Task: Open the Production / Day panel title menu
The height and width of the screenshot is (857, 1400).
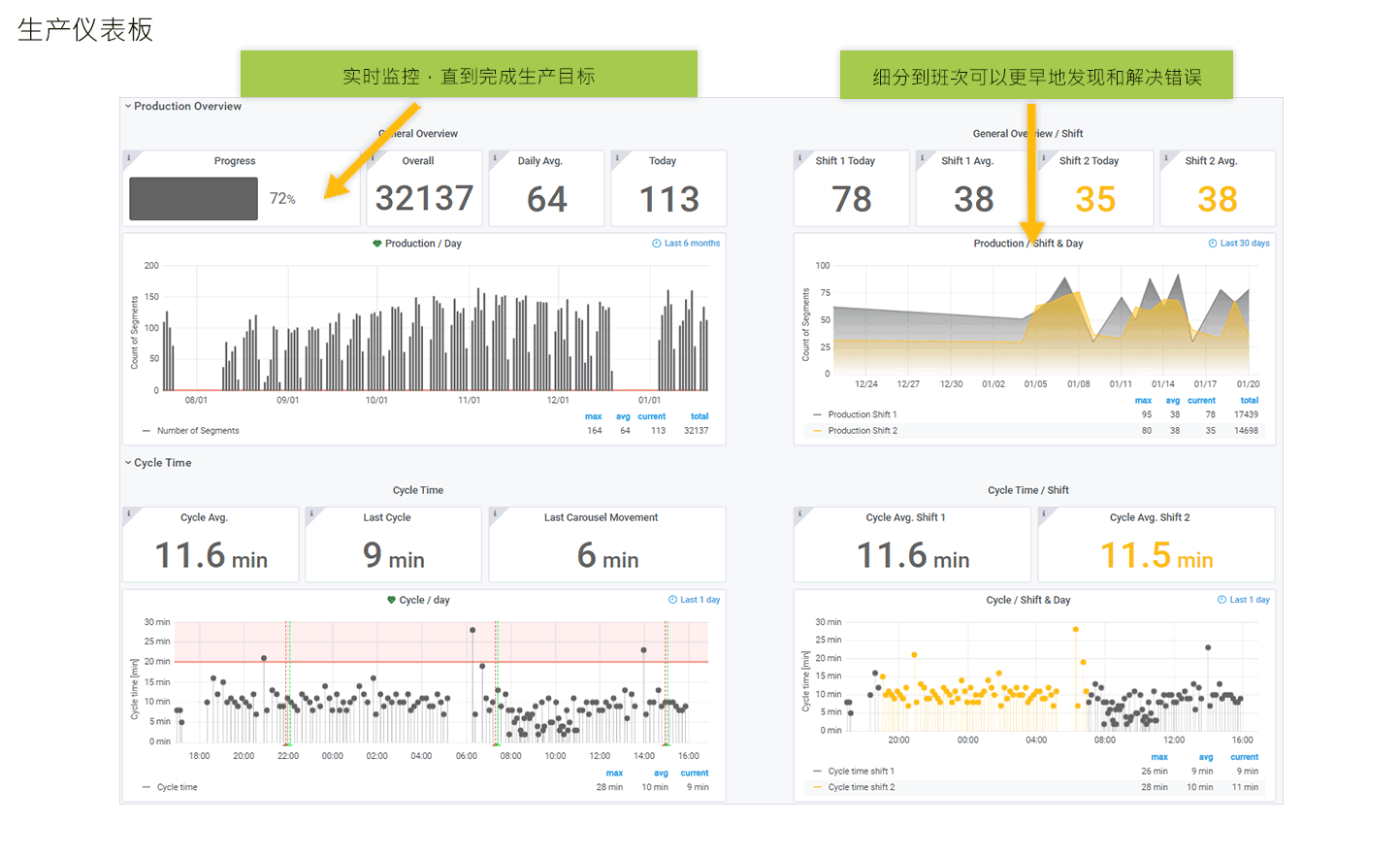Action: coord(423,244)
